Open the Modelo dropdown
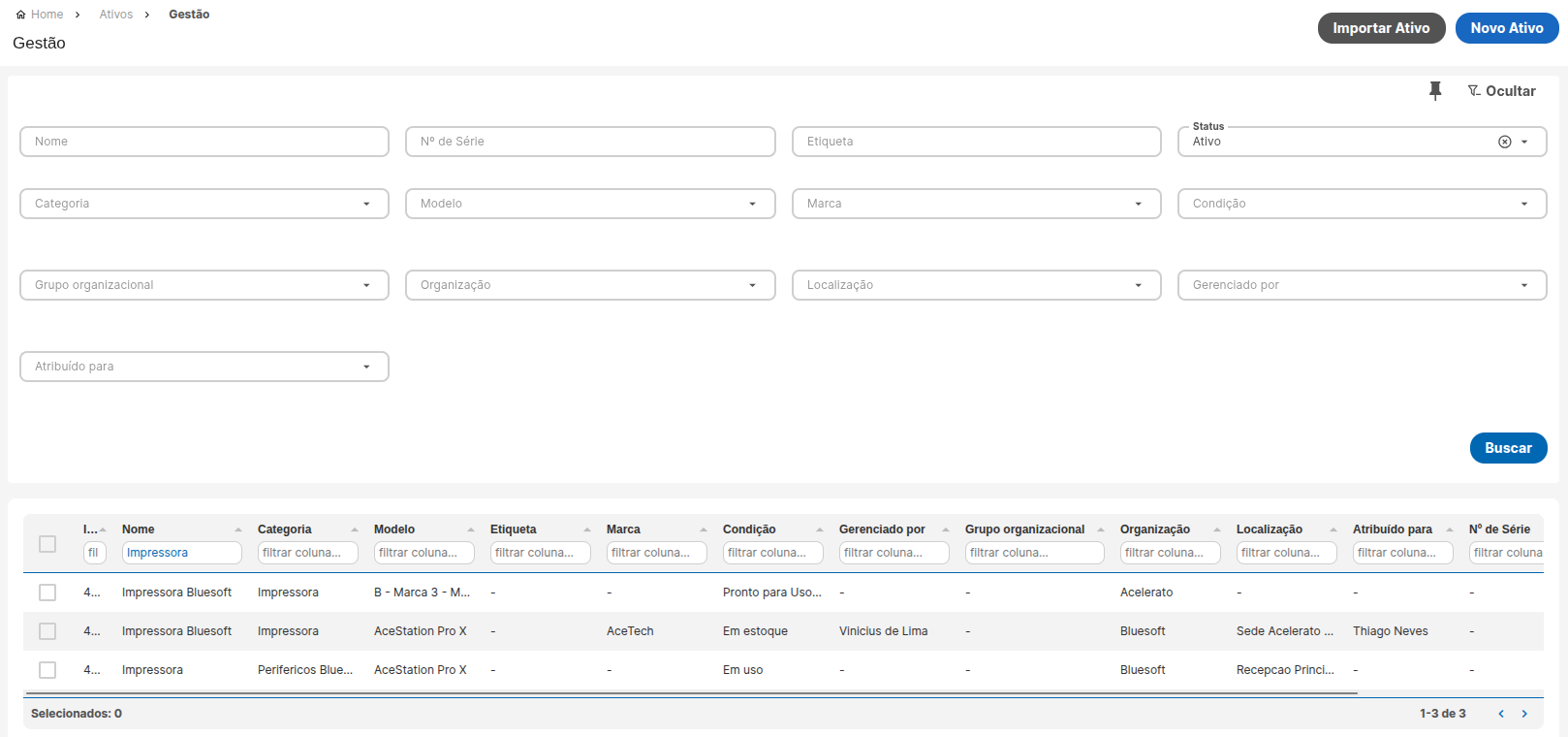 tap(752, 204)
